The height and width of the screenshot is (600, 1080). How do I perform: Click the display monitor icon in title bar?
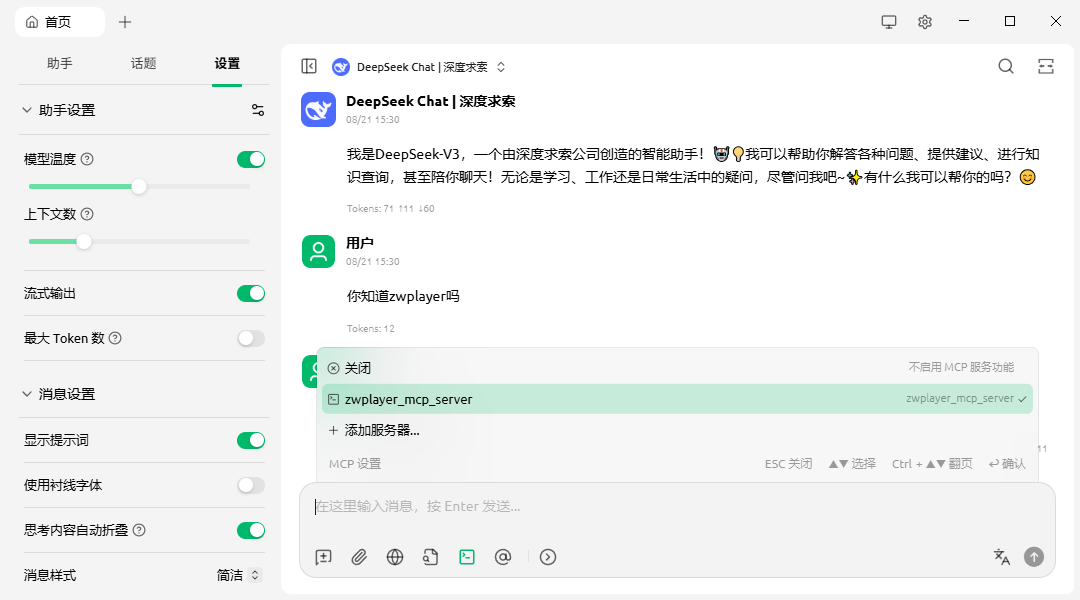tap(889, 22)
